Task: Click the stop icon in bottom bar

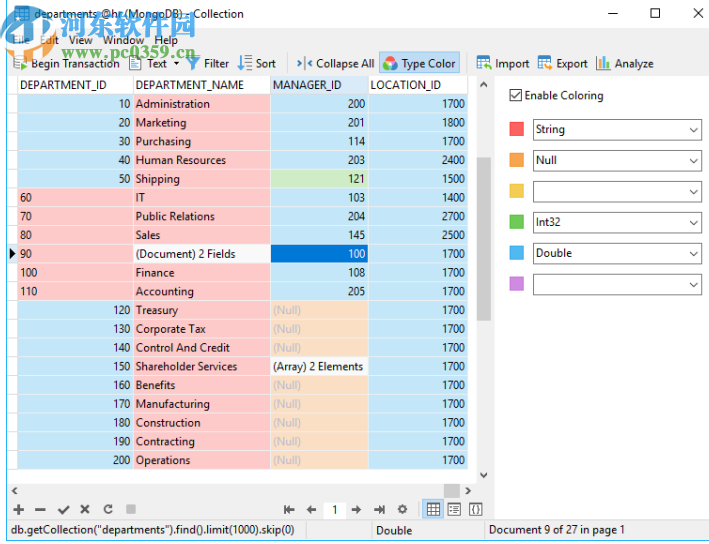Action: [x=131, y=509]
